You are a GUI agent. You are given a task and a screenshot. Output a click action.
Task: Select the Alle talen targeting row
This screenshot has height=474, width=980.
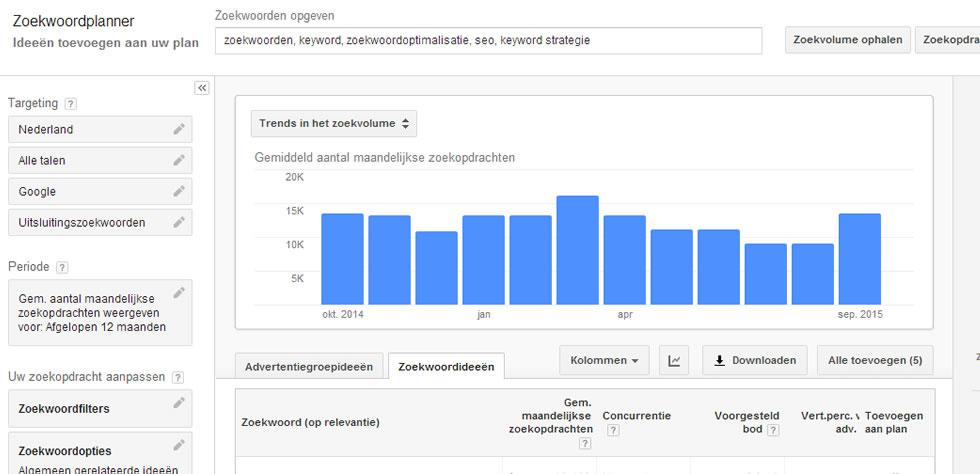coord(100,161)
